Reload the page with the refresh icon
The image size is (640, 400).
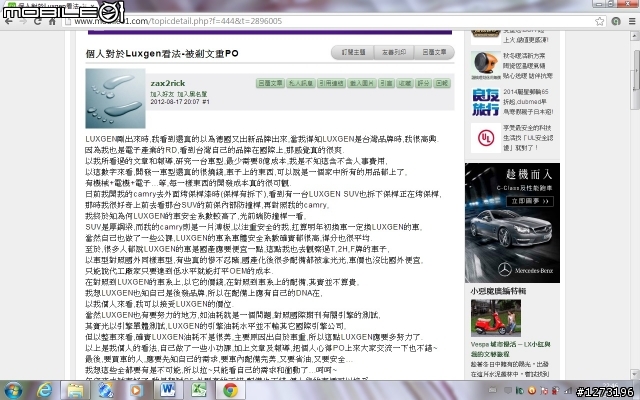coord(38,21)
